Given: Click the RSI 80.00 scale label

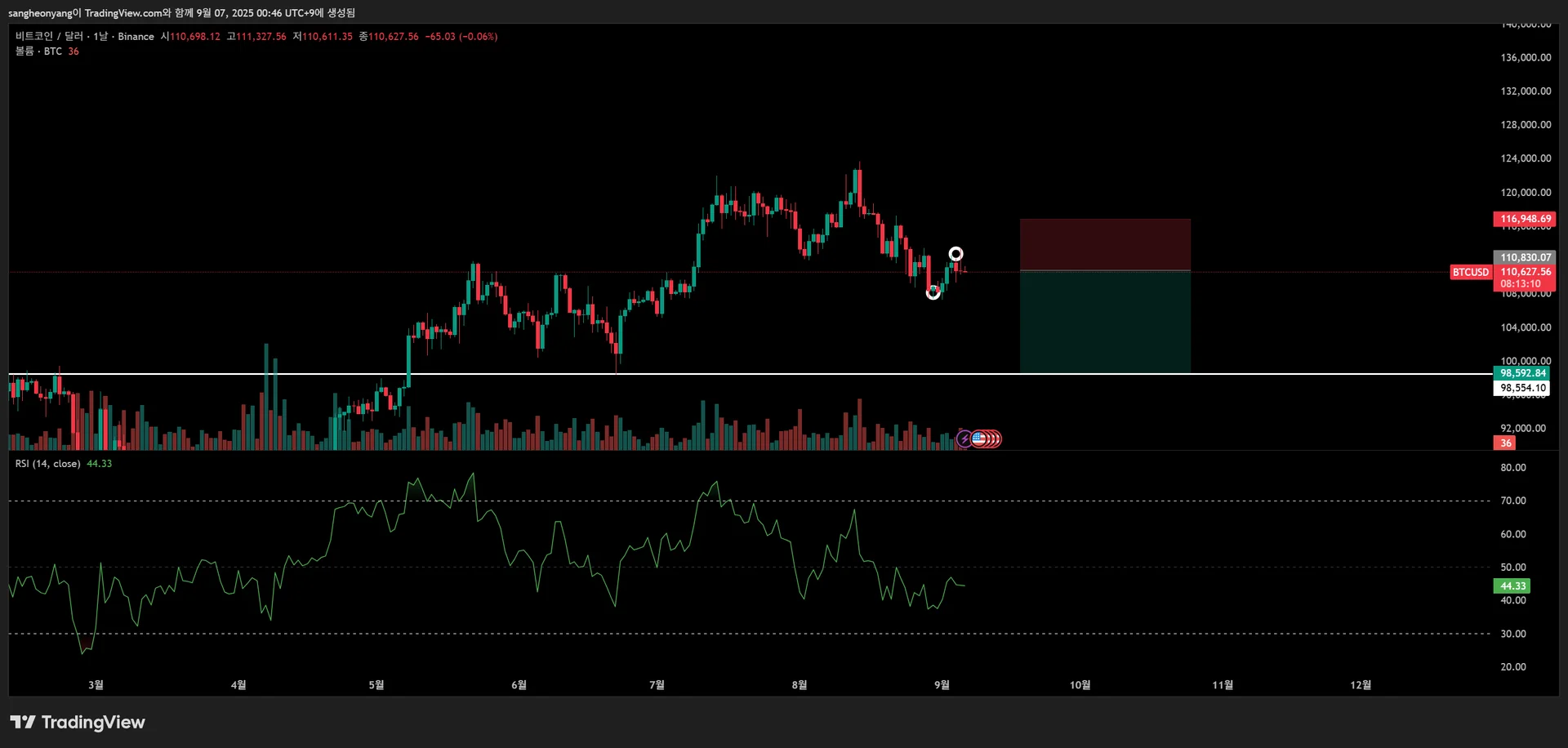Looking at the screenshot, I should click(1512, 467).
